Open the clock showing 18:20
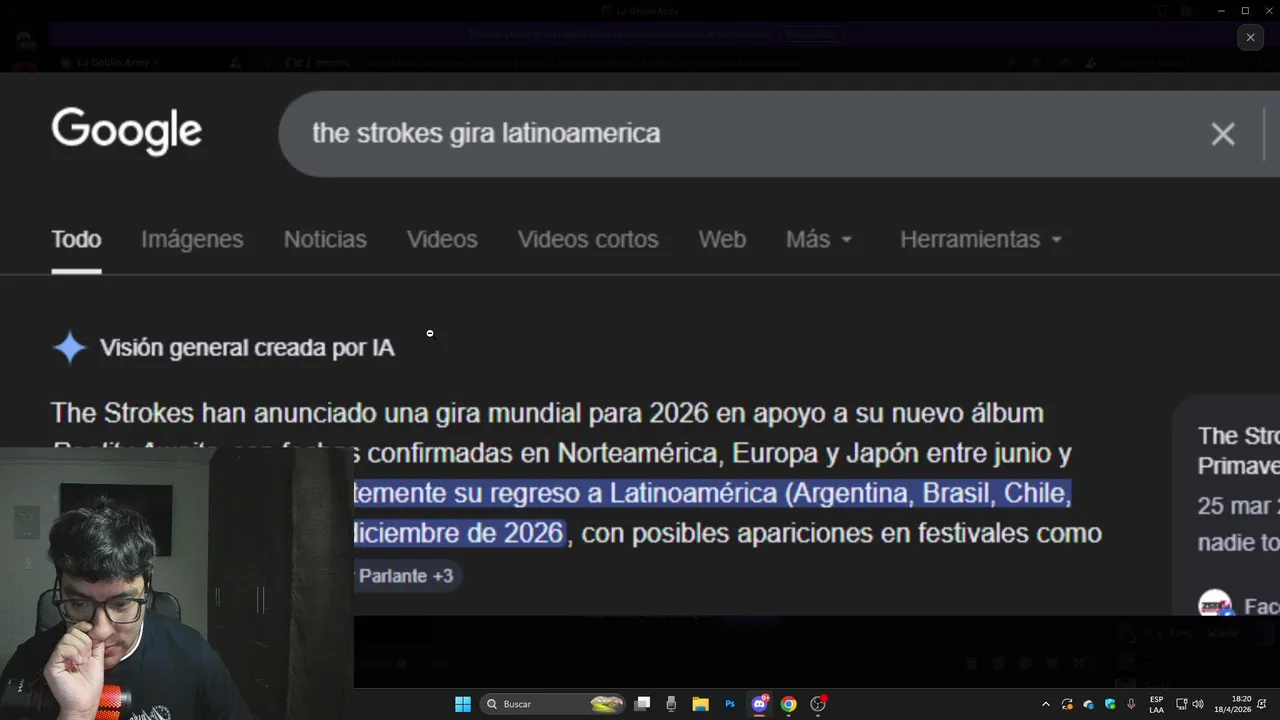The height and width of the screenshot is (720, 1280). [1235, 704]
